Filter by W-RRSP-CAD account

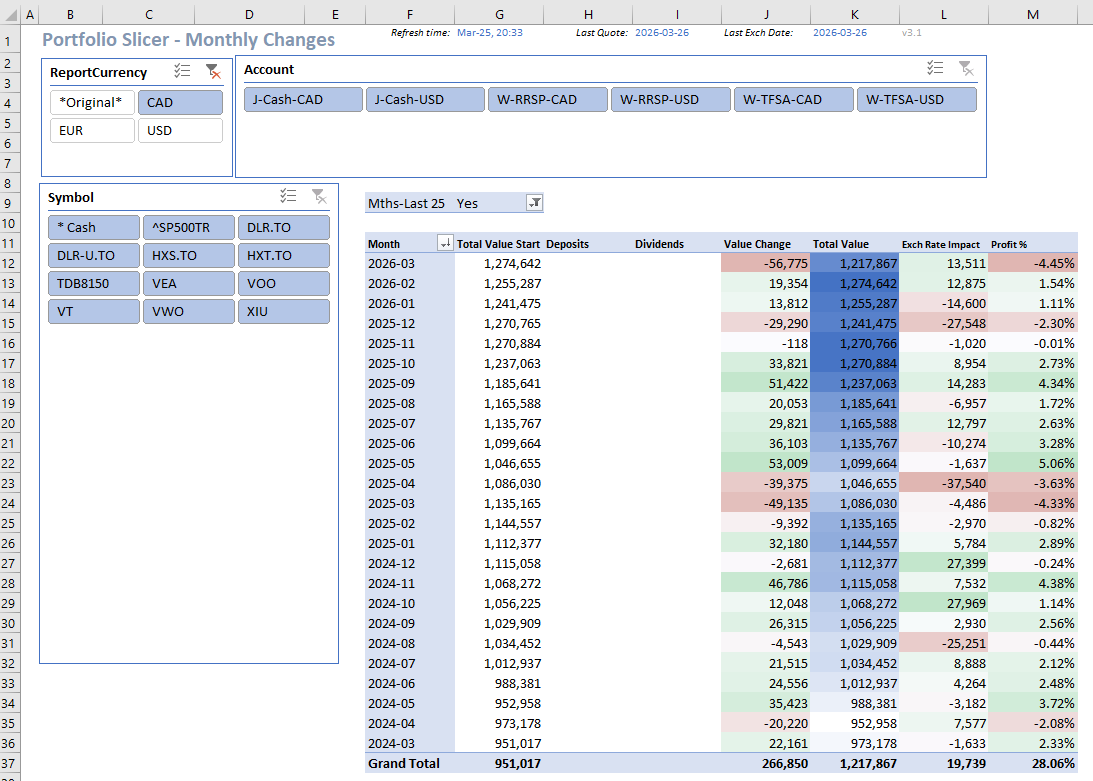pos(548,100)
